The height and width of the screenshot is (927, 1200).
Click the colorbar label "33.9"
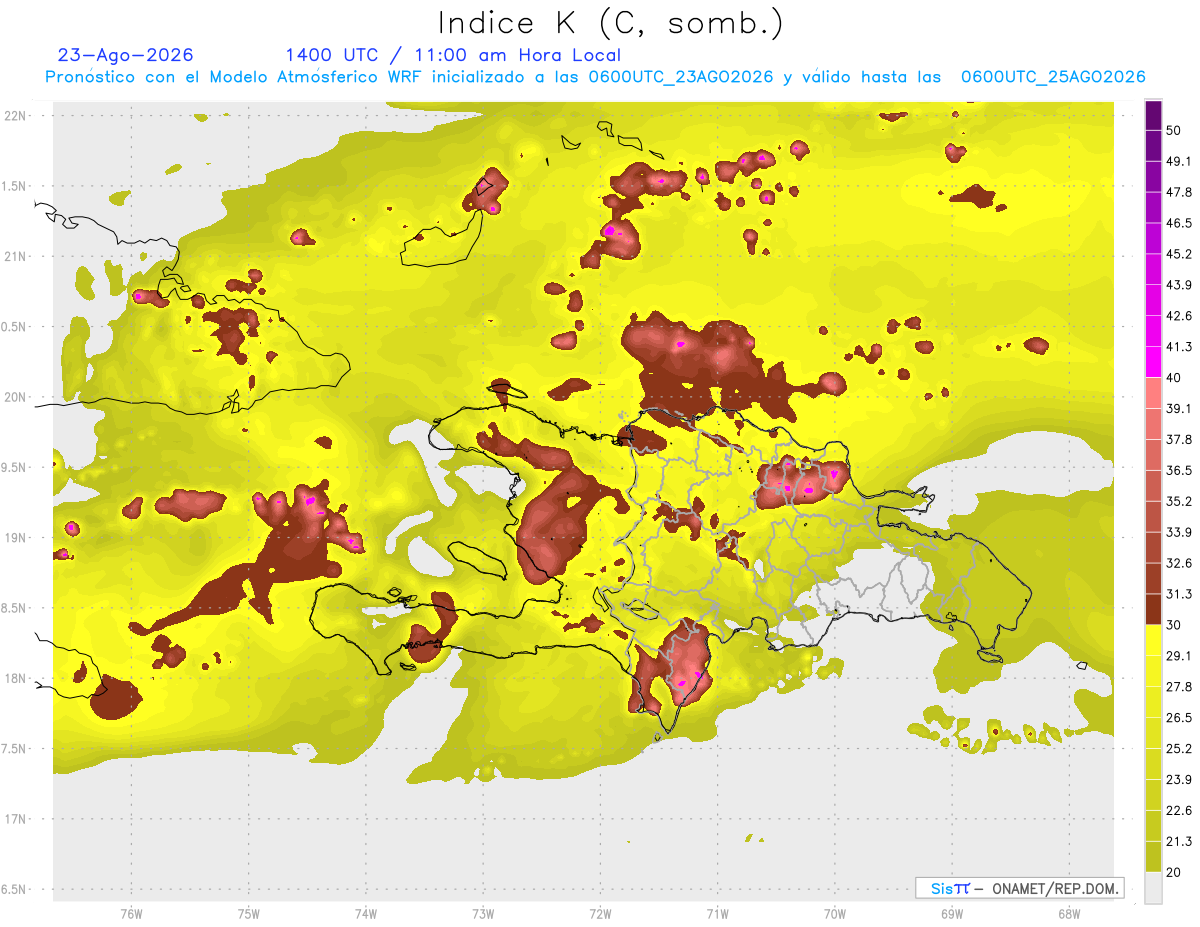[1178, 532]
